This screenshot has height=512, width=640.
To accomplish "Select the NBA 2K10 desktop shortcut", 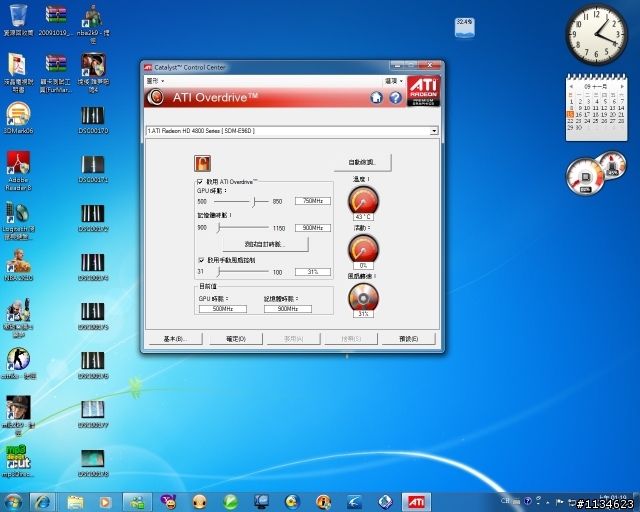I will point(18,265).
